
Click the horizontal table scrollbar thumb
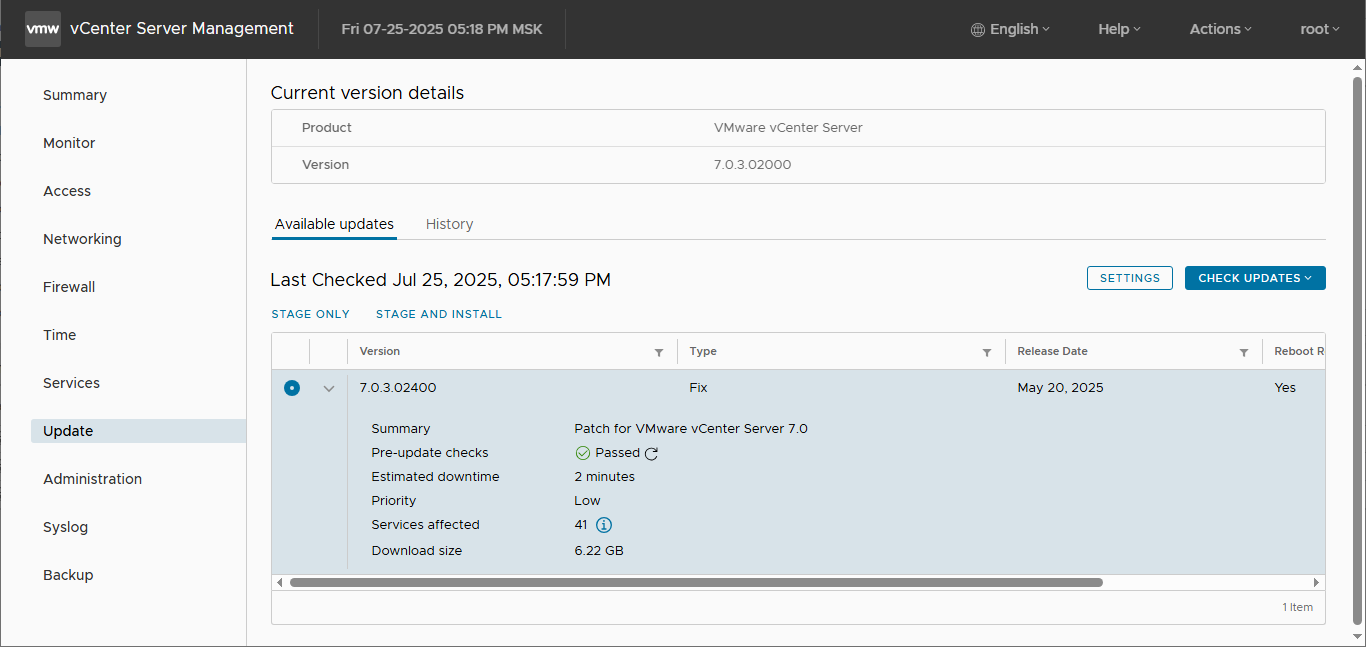[696, 582]
